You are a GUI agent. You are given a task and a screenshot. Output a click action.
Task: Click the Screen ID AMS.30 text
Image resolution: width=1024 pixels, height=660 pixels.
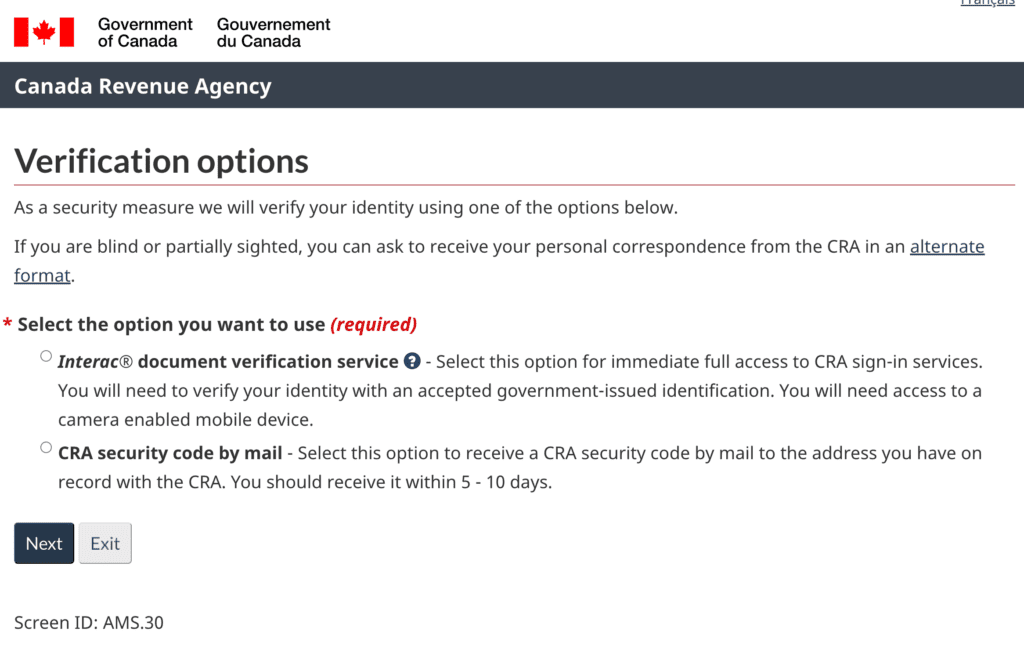click(x=89, y=623)
